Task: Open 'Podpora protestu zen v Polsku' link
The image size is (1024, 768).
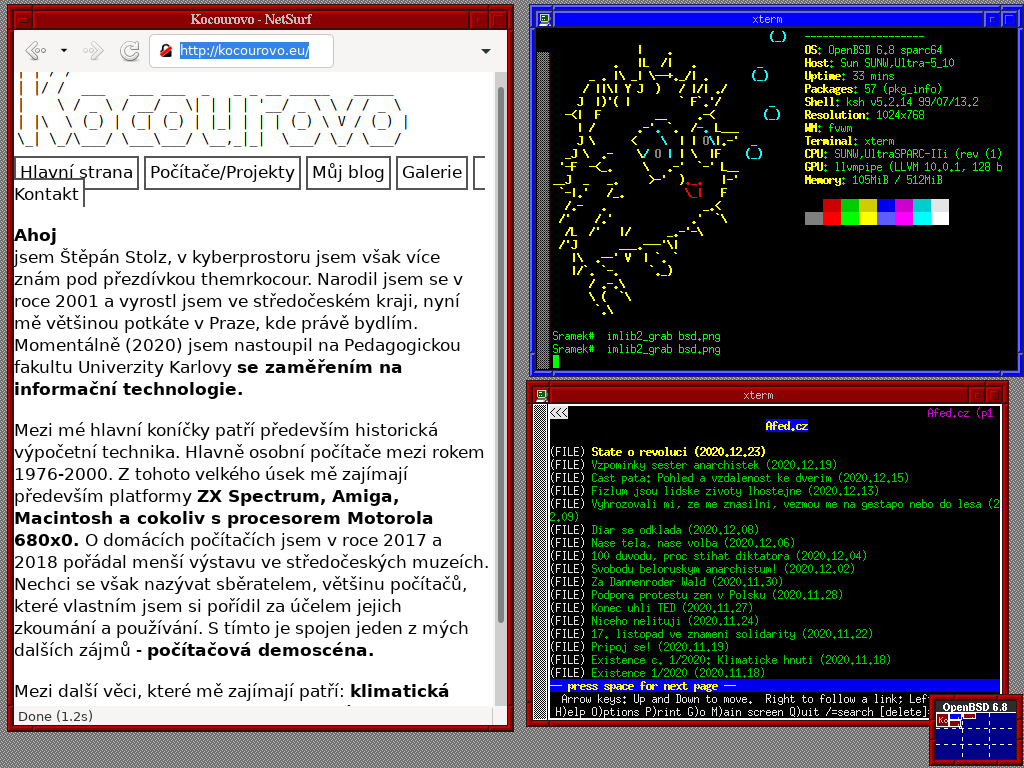Action: (717, 595)
